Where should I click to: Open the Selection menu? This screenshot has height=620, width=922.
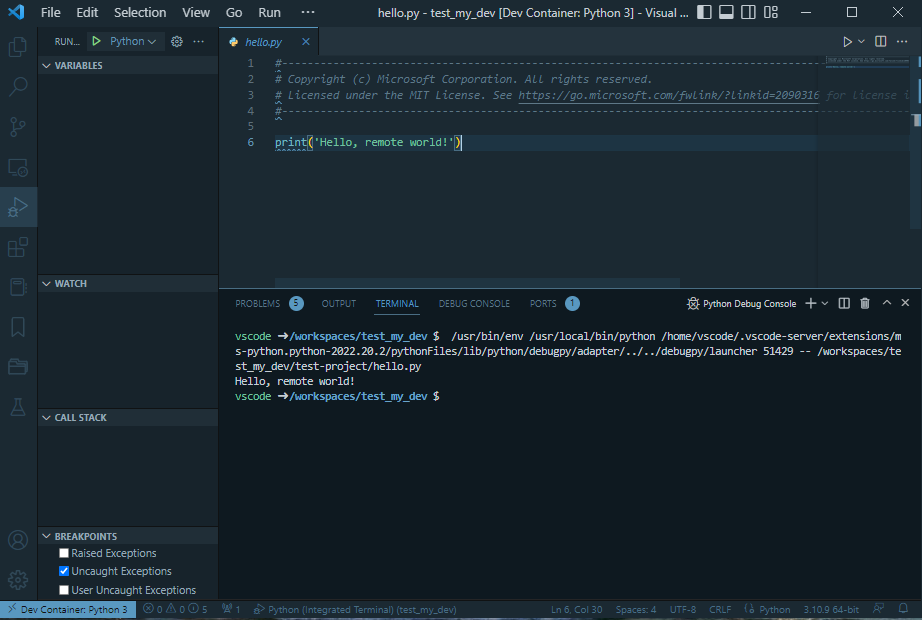[140, 12]
